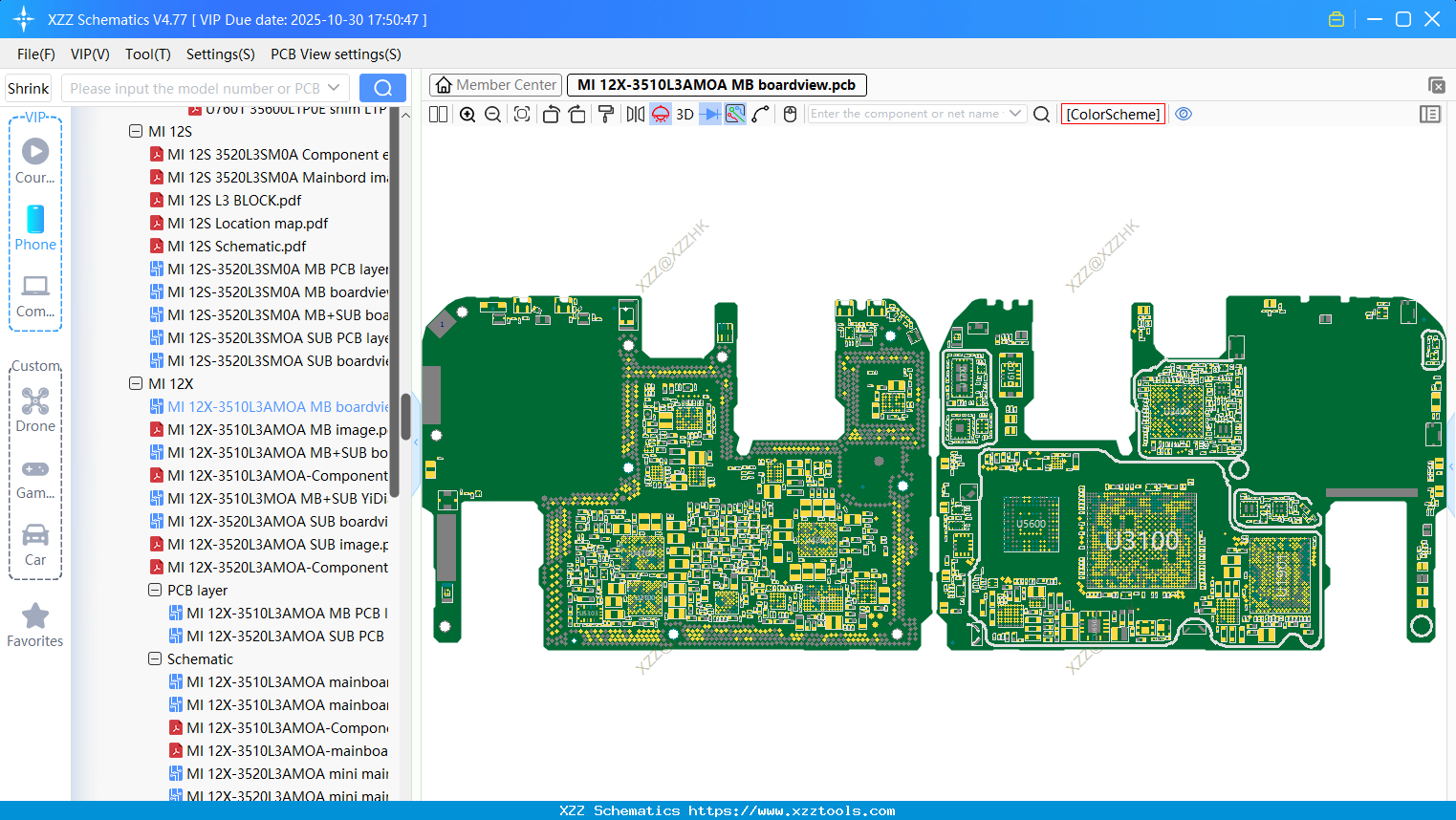Screen dimensions: 1456x820
Task: Open the mouse settings icon
Action: 790,114
